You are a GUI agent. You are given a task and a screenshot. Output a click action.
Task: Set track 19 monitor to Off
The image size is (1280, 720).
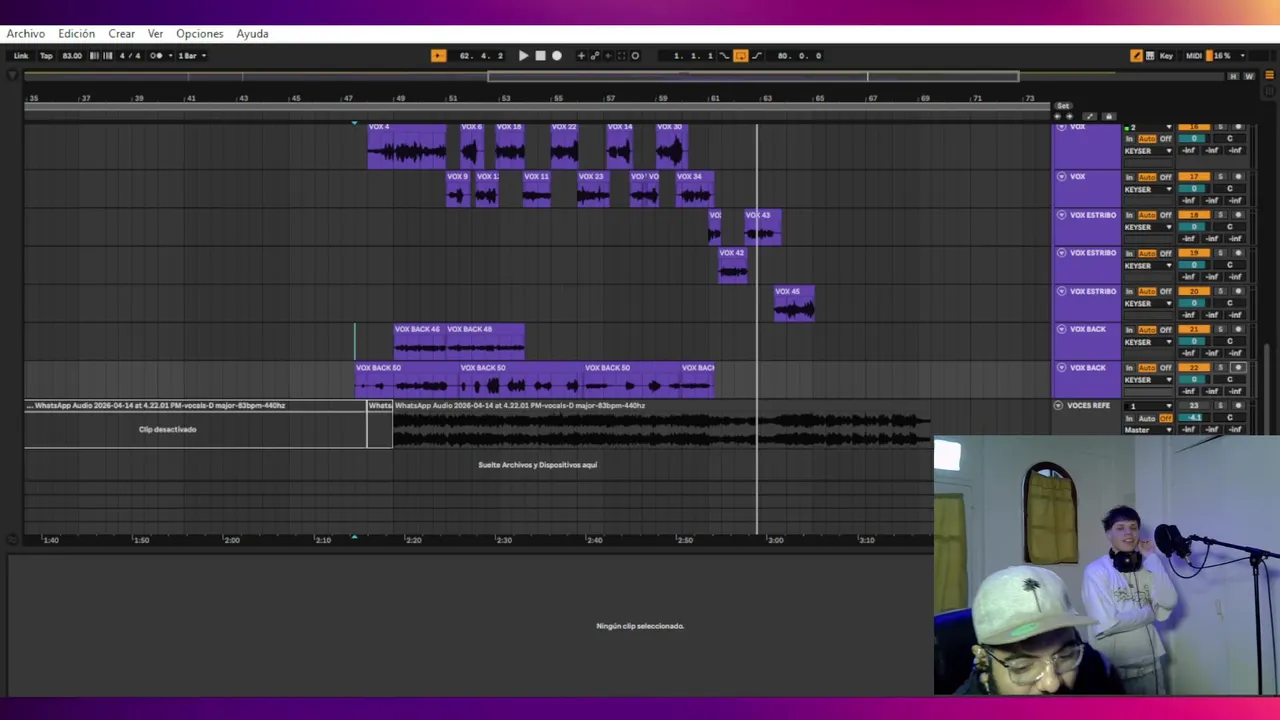tap(1165, 253)
